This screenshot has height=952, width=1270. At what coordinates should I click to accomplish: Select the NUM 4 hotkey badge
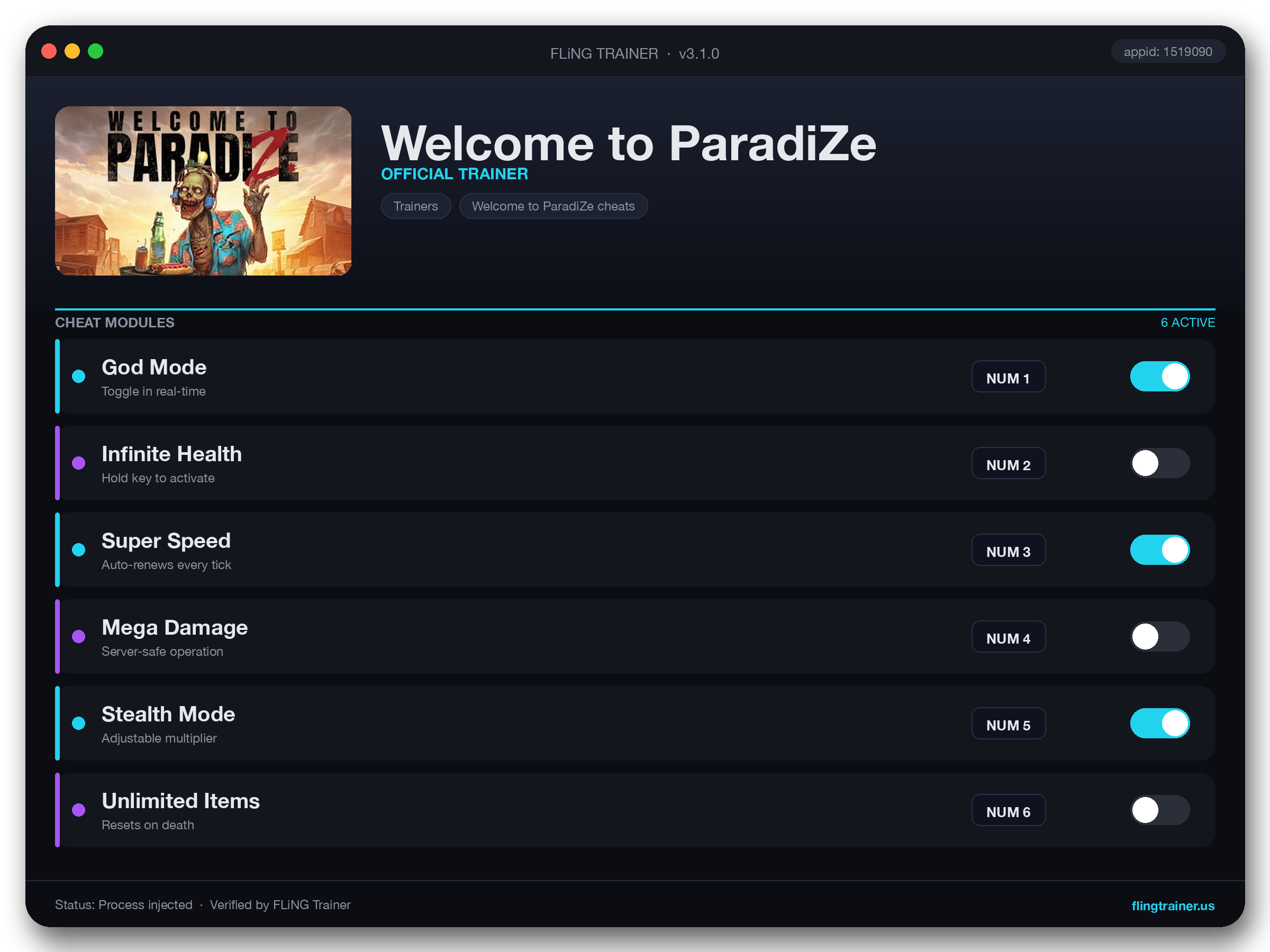pyautogui.click(x=1008, y=636)
